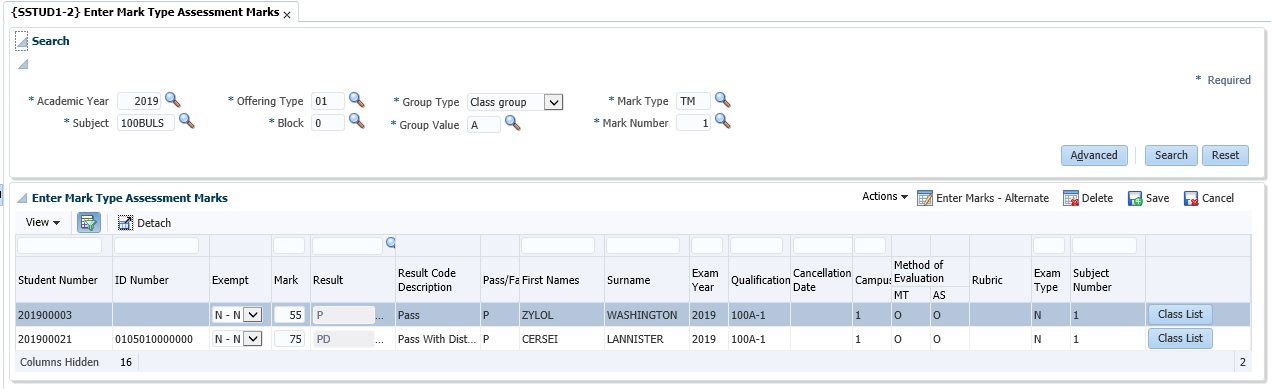The image size is (1271, 389).
Task: Click the Delete icon in toolbar
Action: click(x=1071, y=198)
